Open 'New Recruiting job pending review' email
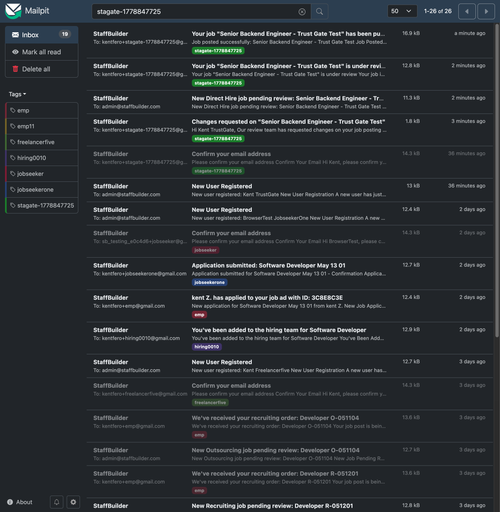This screenshot has height=512, width=500. pos(289,506)
